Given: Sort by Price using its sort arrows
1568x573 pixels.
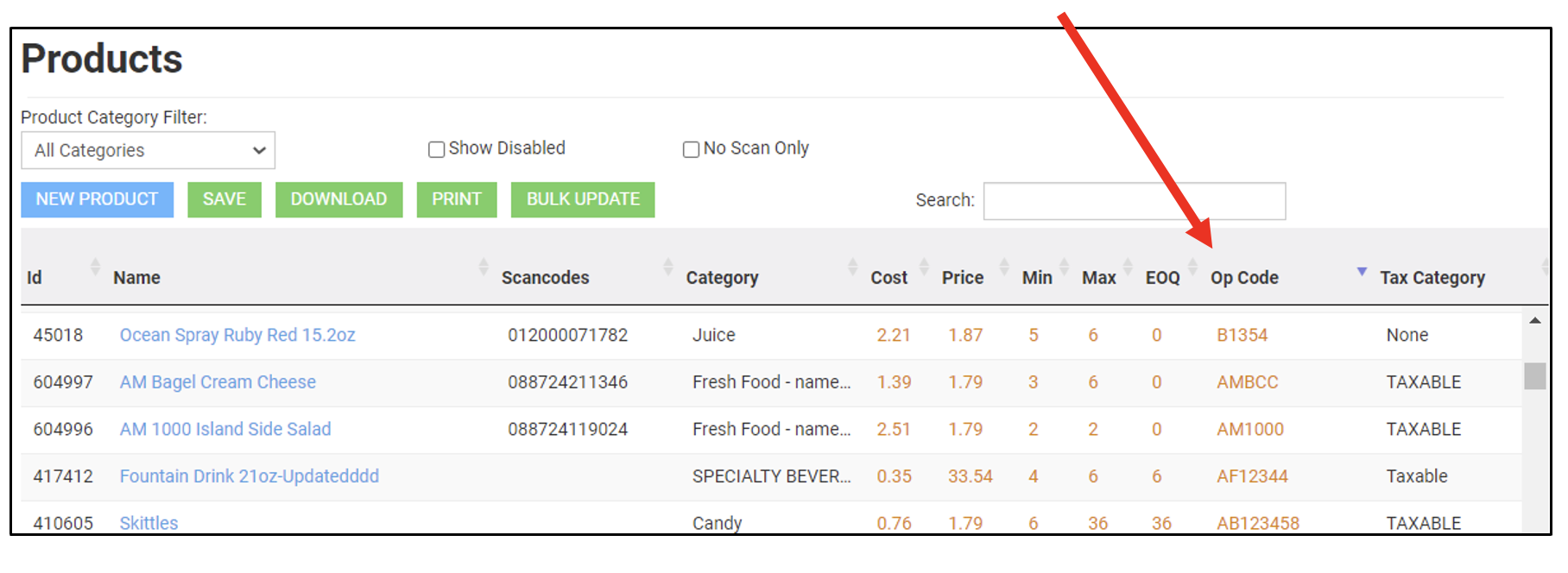Looking at the screenshot, I should pyautogui.click(x=1004, y=267).
